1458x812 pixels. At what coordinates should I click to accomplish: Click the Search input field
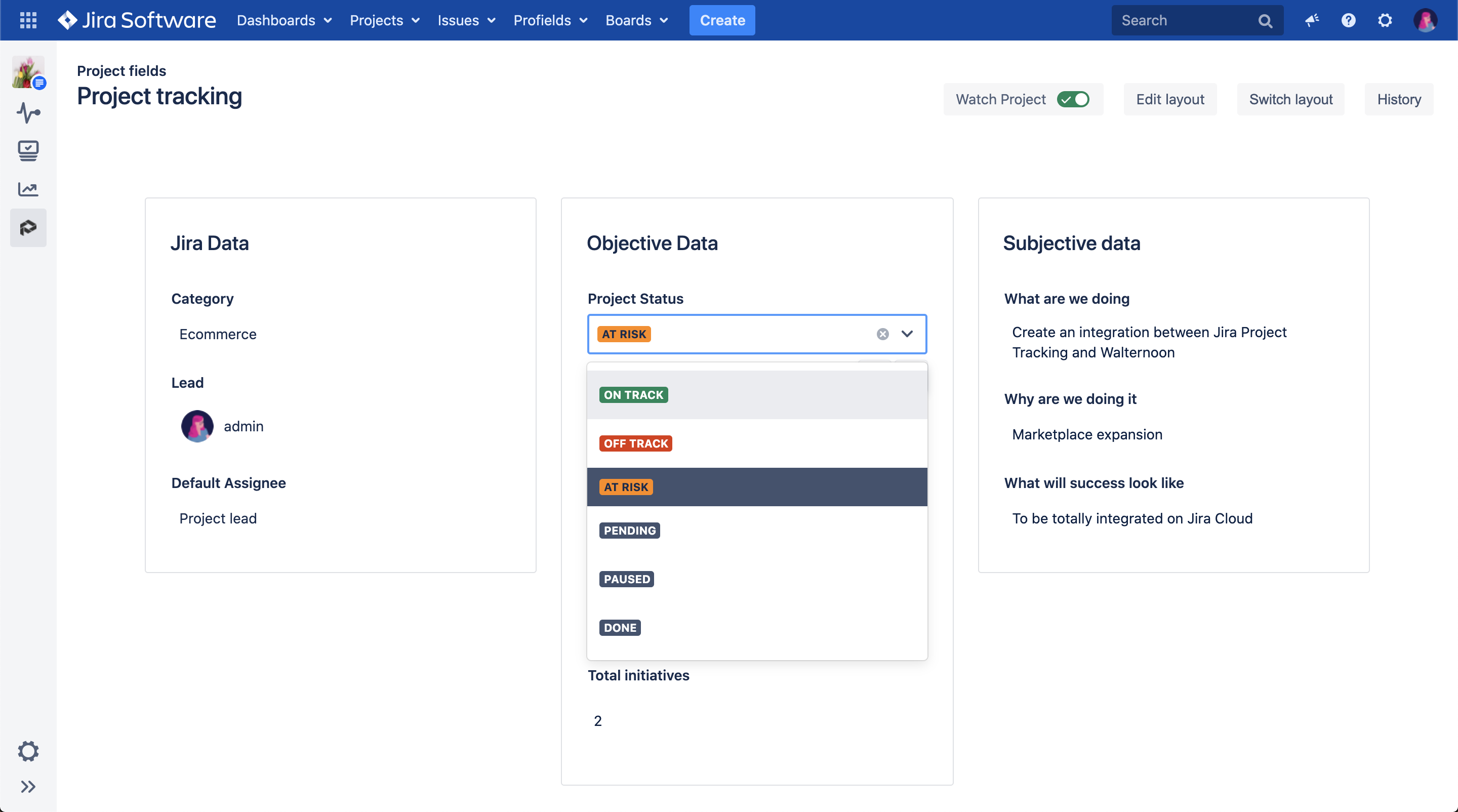[x=1183, y=20]
